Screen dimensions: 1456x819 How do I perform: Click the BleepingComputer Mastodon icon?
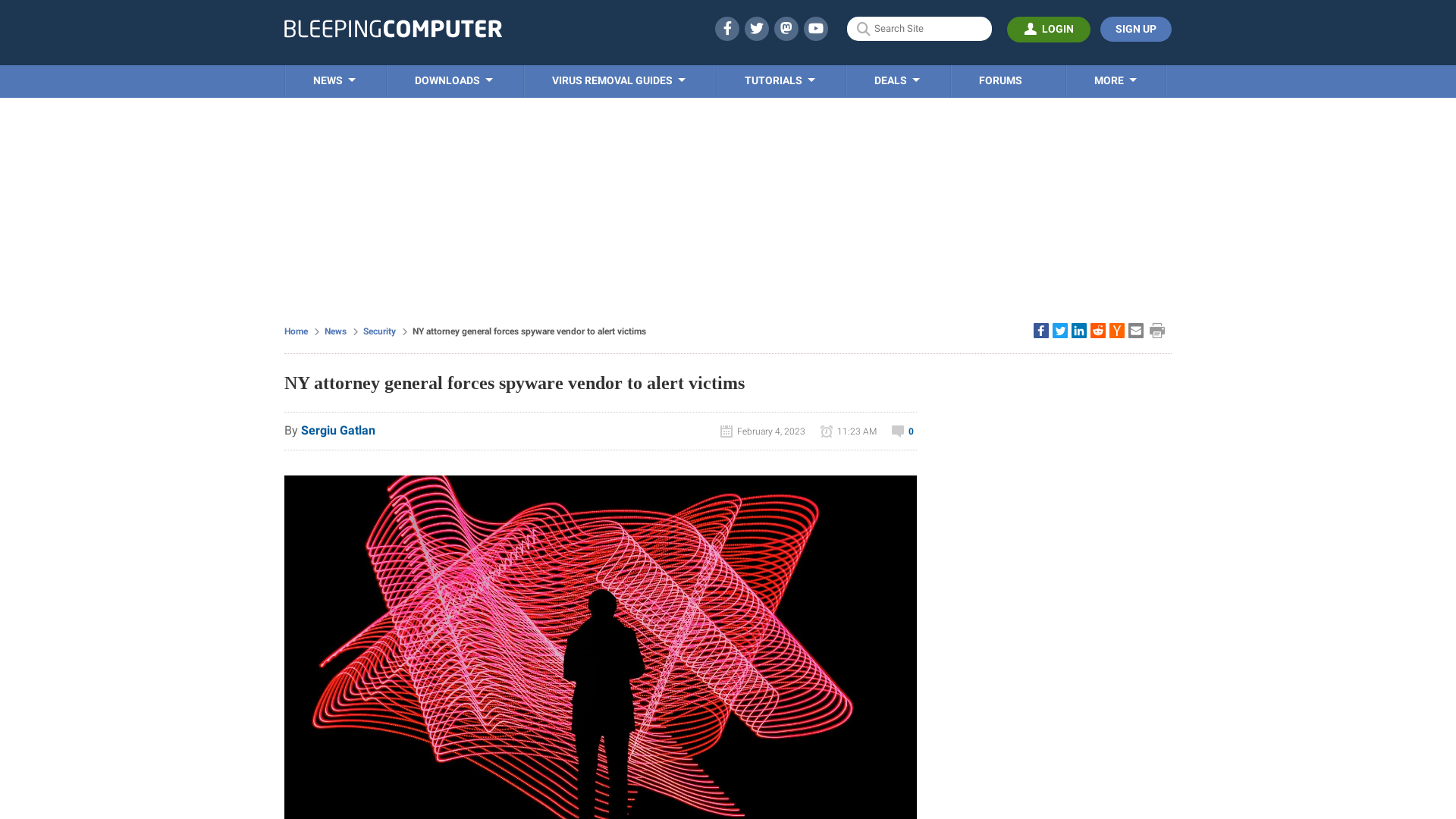tap(786, 28)
